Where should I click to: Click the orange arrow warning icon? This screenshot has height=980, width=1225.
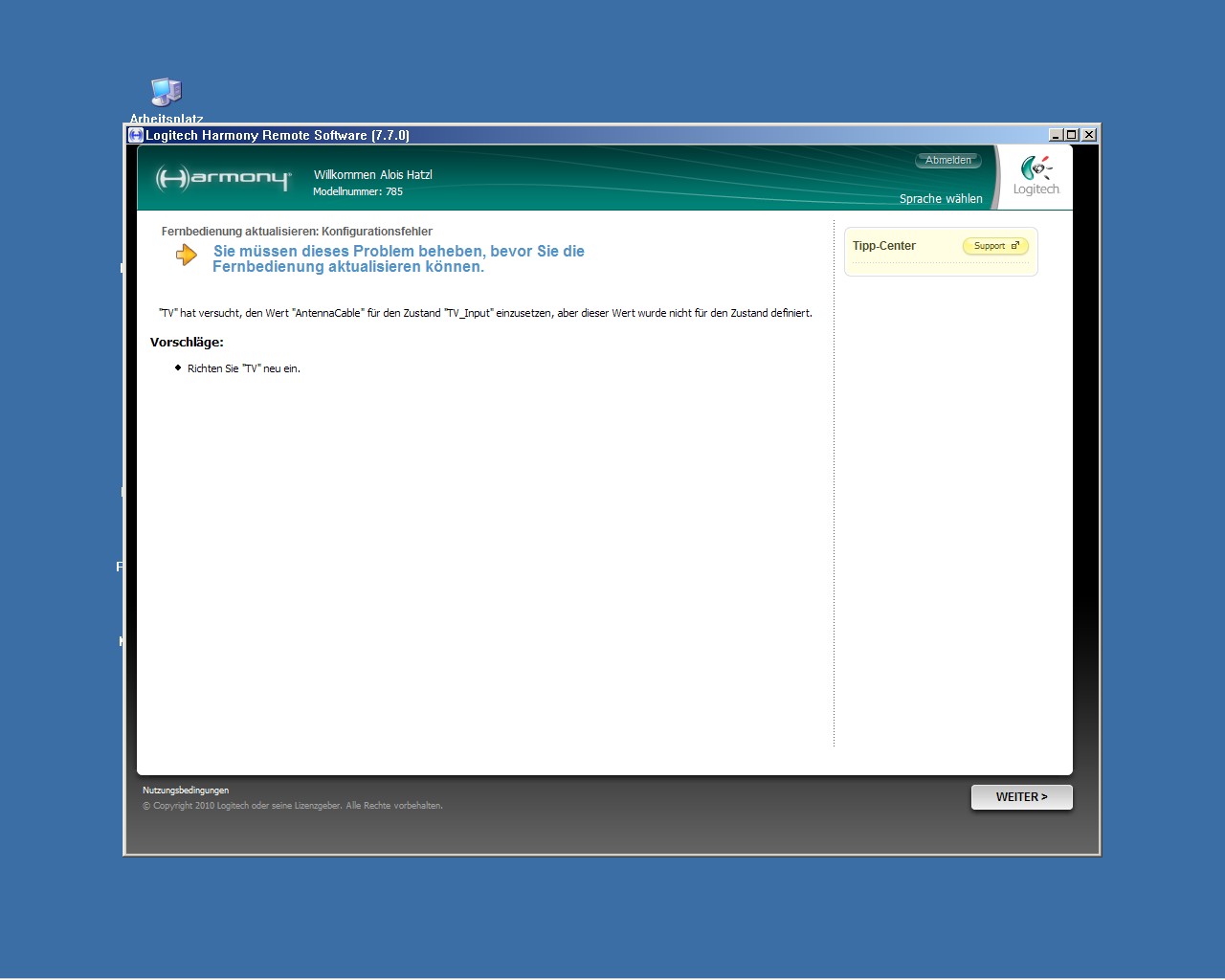click(x=187, y=255)
